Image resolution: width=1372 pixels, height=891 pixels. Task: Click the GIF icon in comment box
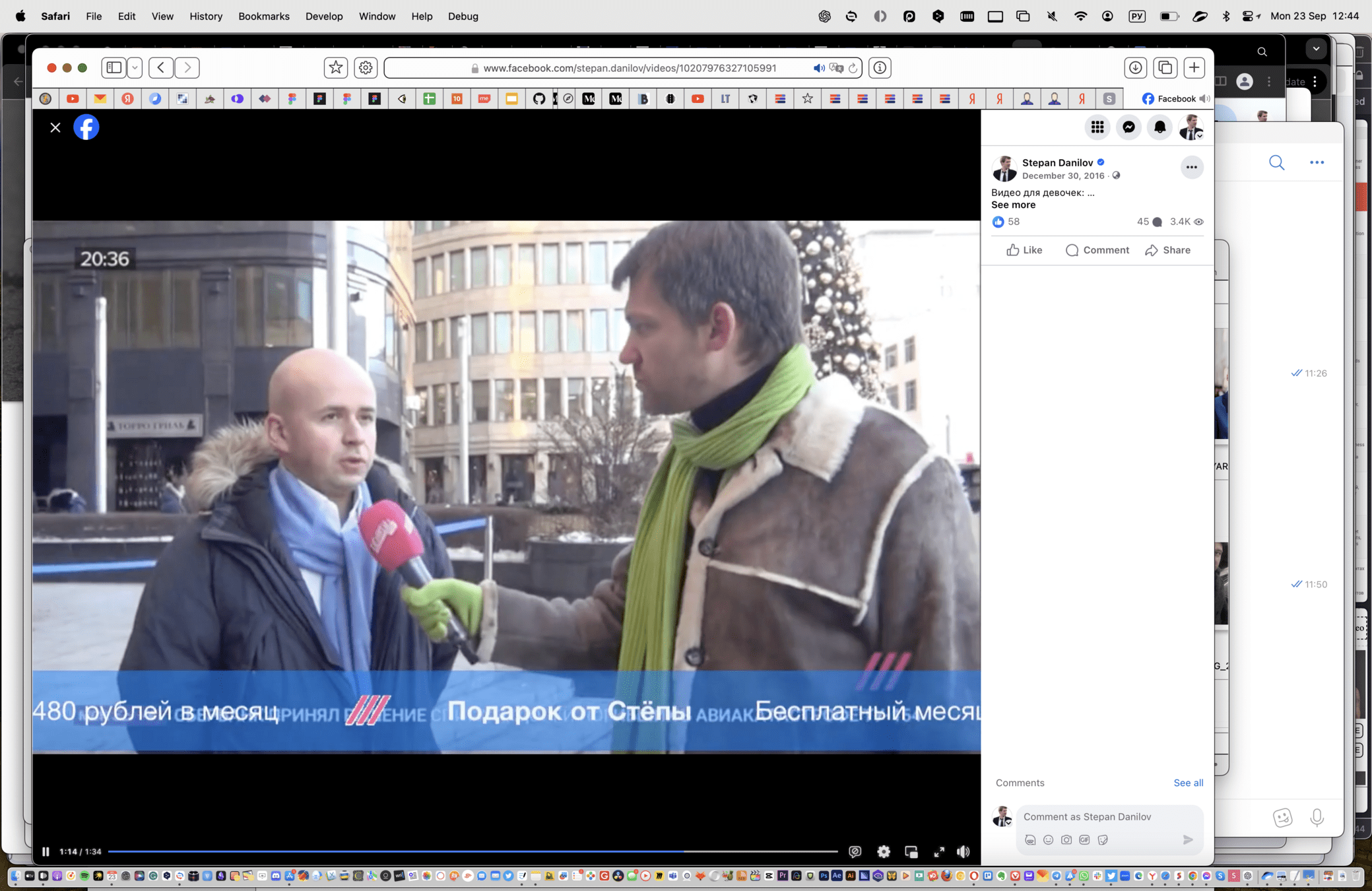(1084, 840)
